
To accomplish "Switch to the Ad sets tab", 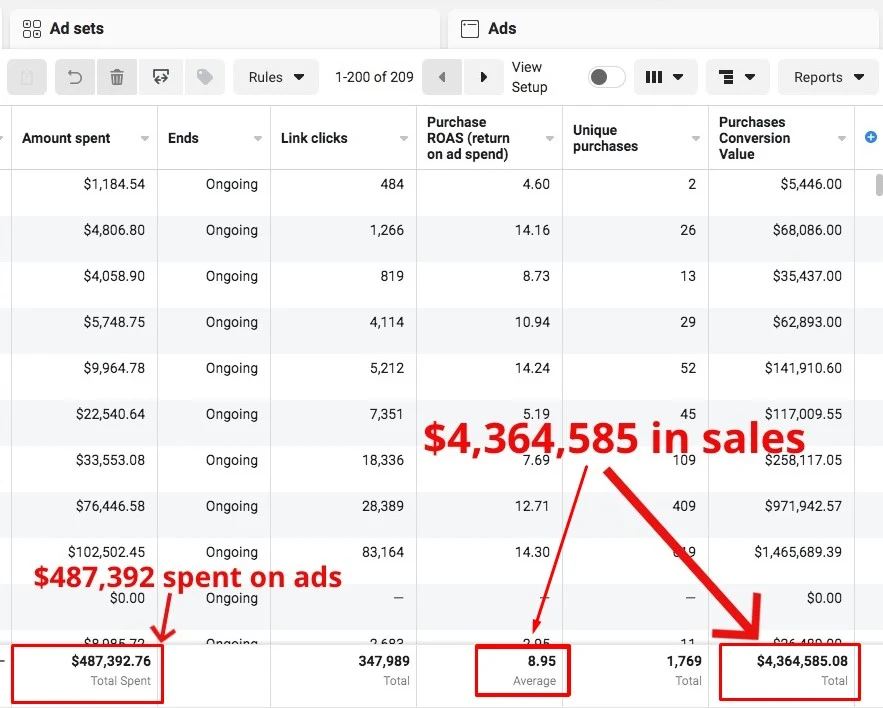I will click(x=77, y=29).
